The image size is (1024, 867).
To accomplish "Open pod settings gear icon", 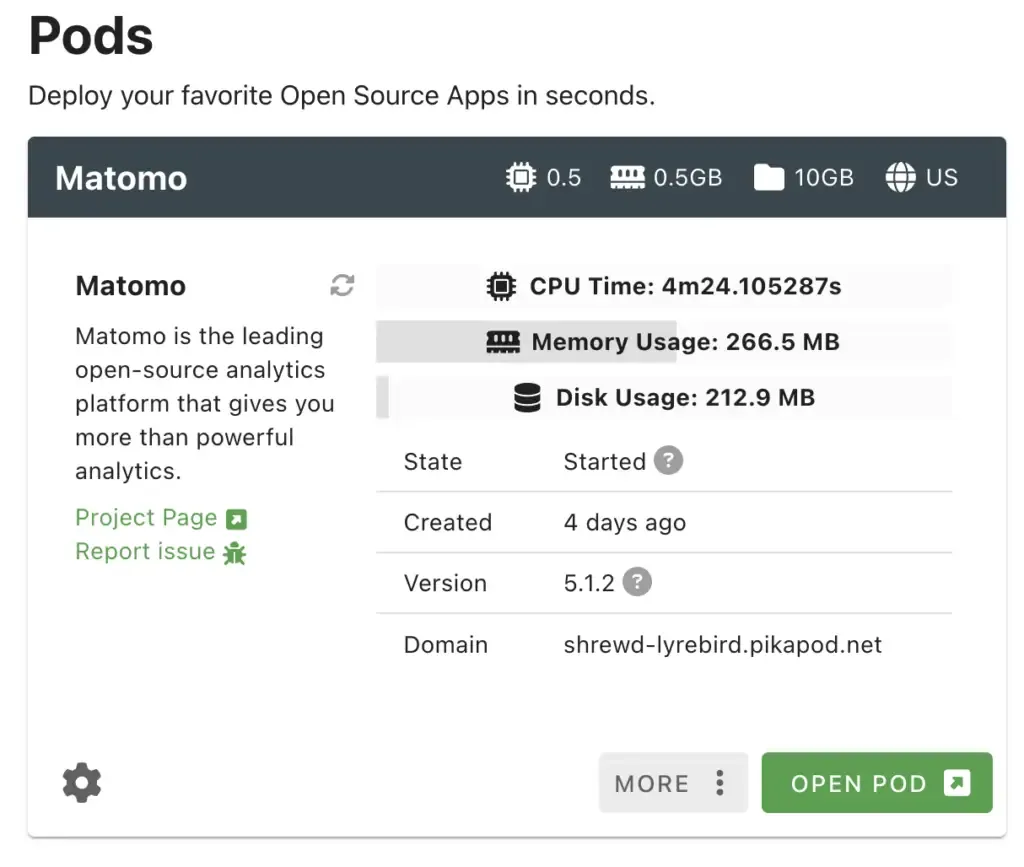I will [x=82, y=783].
